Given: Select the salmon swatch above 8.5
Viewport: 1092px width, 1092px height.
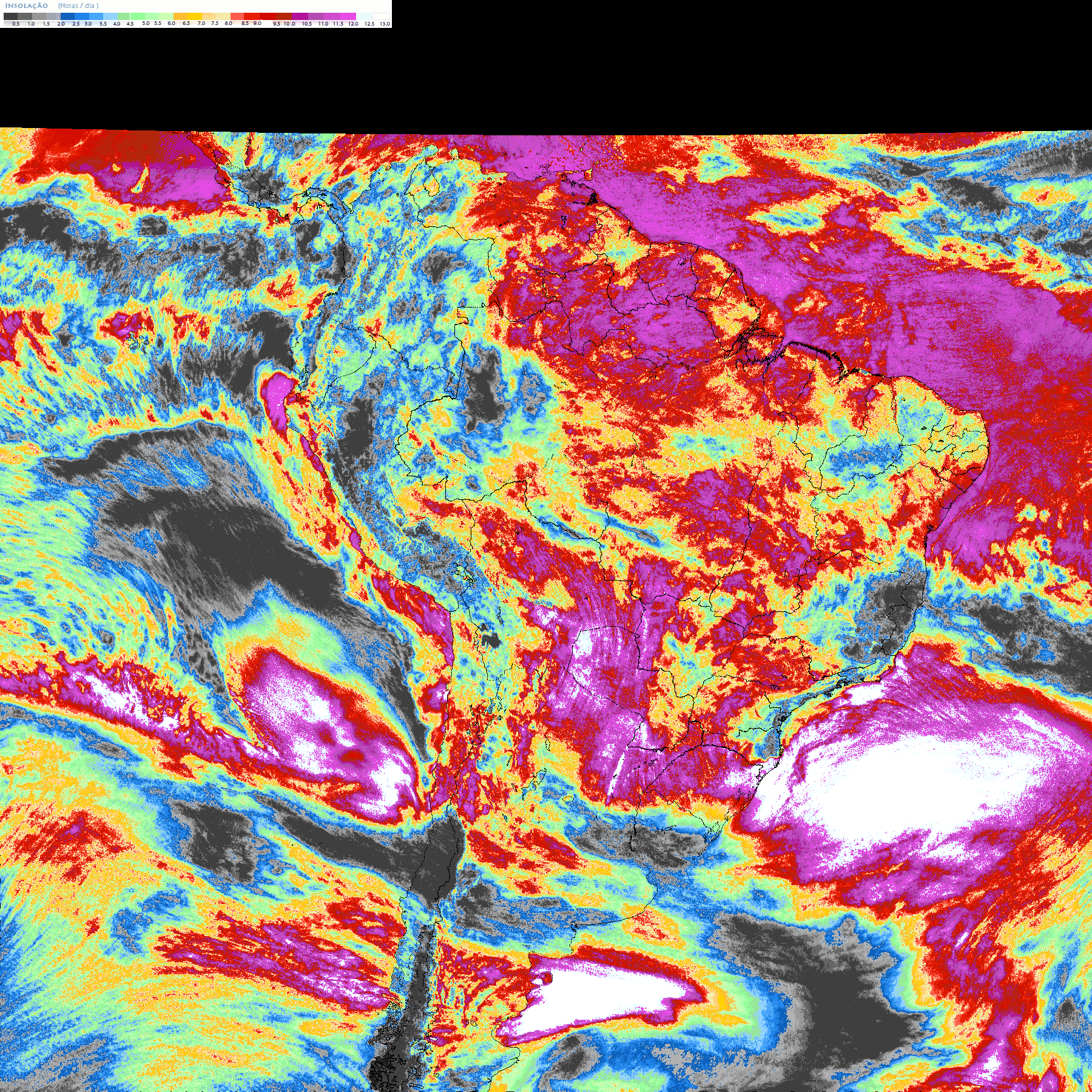Looking at the screenshot, I should pyautogui.click(x=237, y=16).
